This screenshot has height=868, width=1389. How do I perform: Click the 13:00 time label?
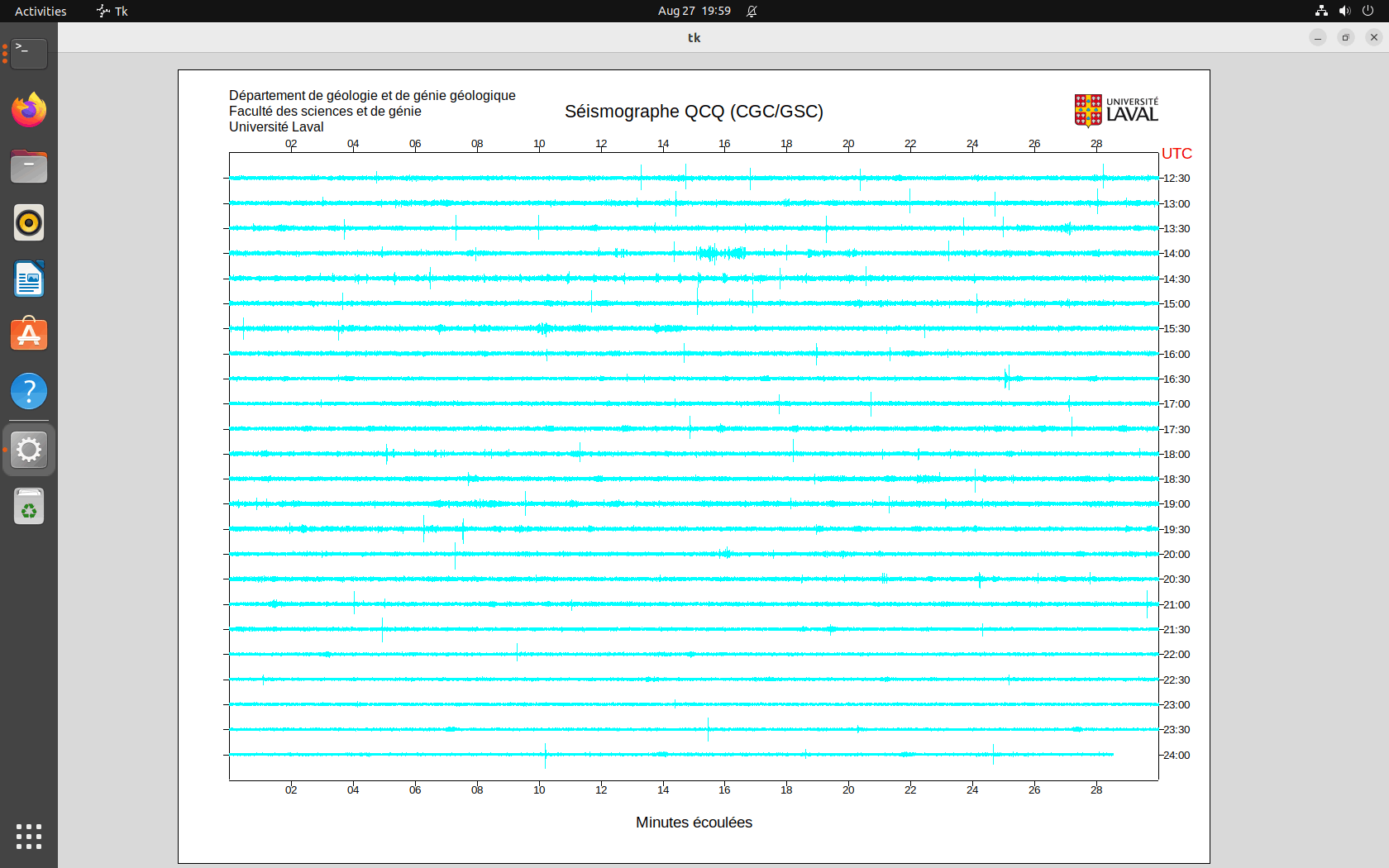coord(1177,204)
